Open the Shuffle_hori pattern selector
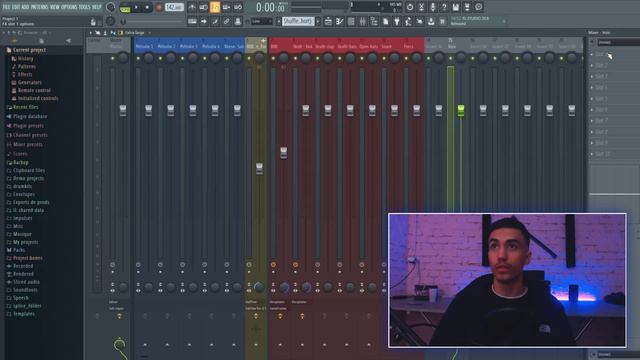Image resolution: width=640 pixels, height=360 pixels. [x=298, y=21]
